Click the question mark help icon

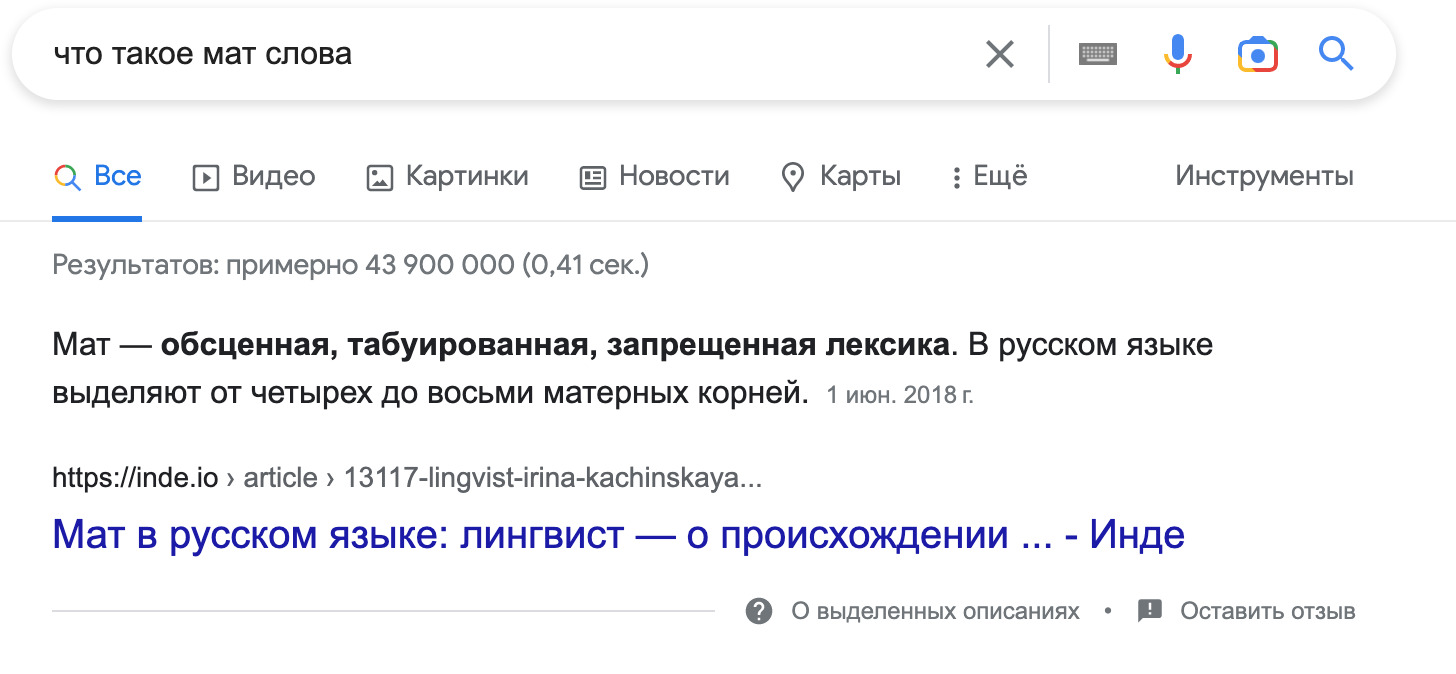tap(759, 611)
